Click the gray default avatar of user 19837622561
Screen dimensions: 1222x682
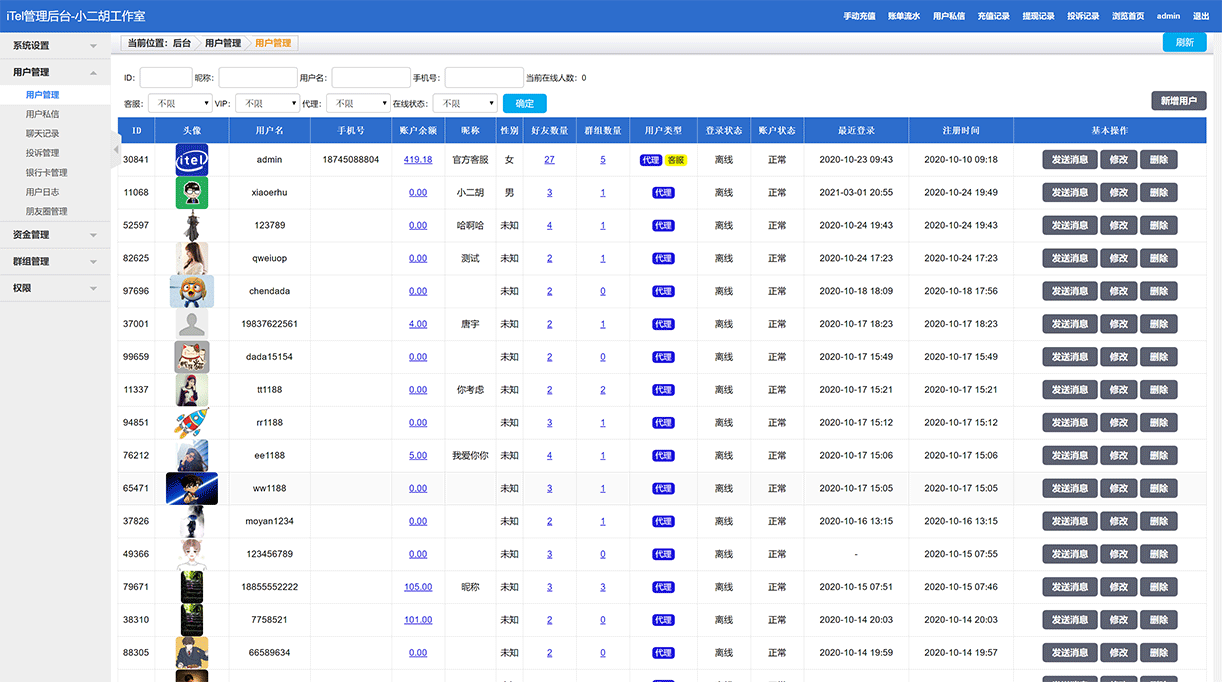(191, 324)
